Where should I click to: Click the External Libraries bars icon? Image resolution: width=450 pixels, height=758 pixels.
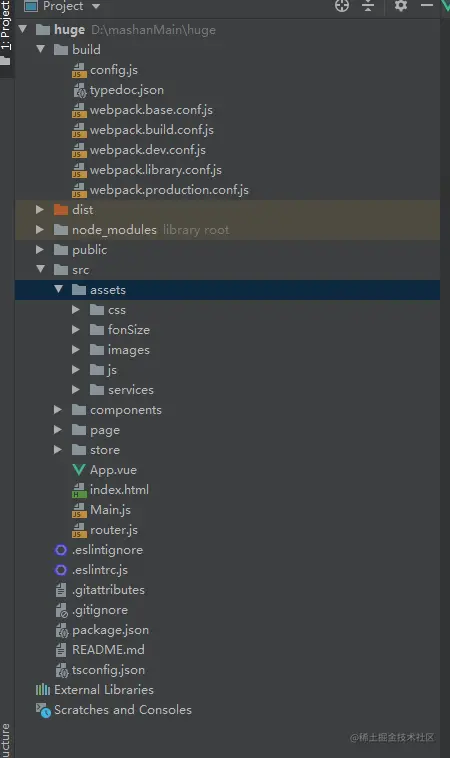(x=43, y=689)
